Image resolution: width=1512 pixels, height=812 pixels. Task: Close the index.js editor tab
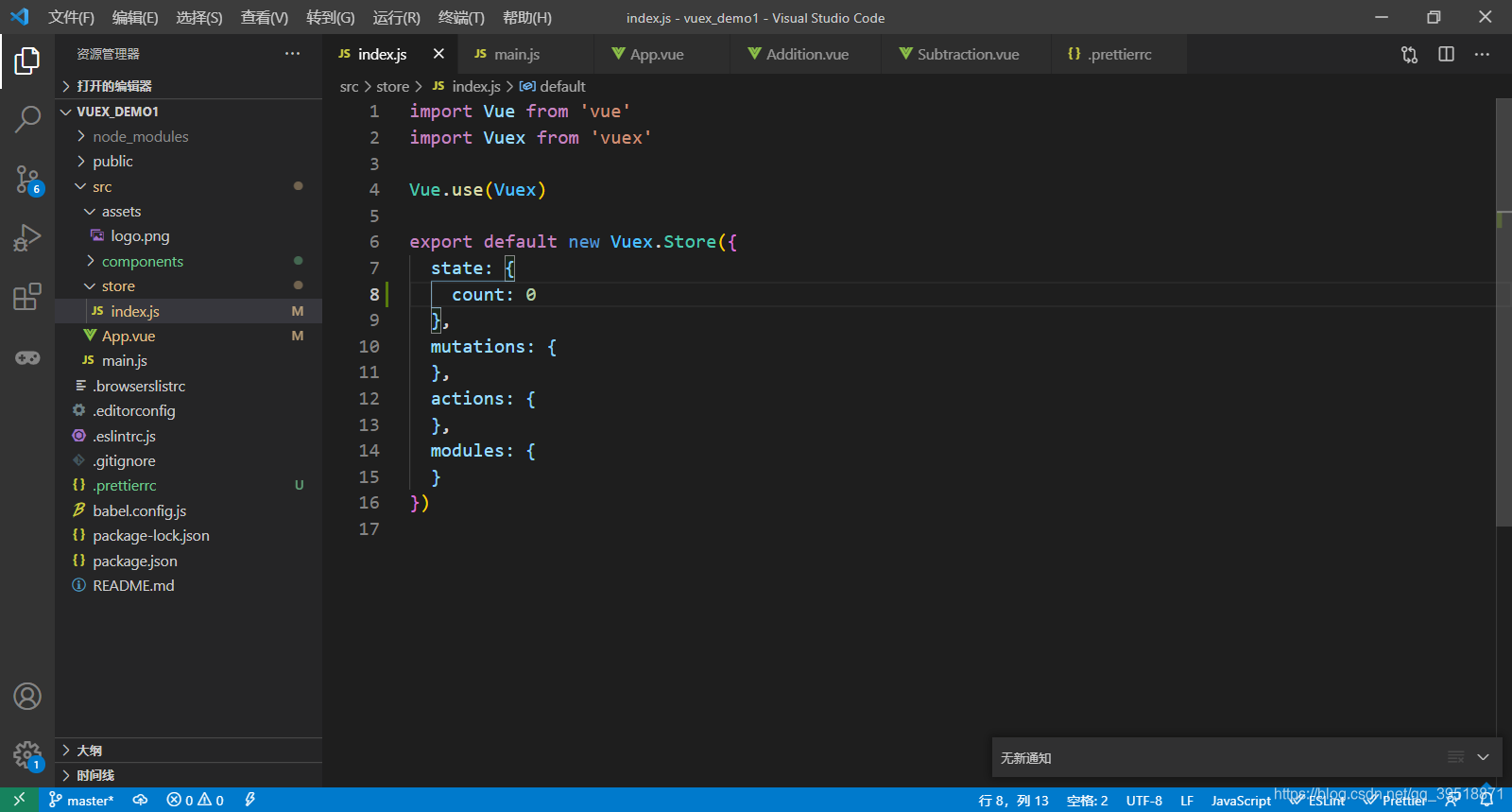[x=438, y=54]
